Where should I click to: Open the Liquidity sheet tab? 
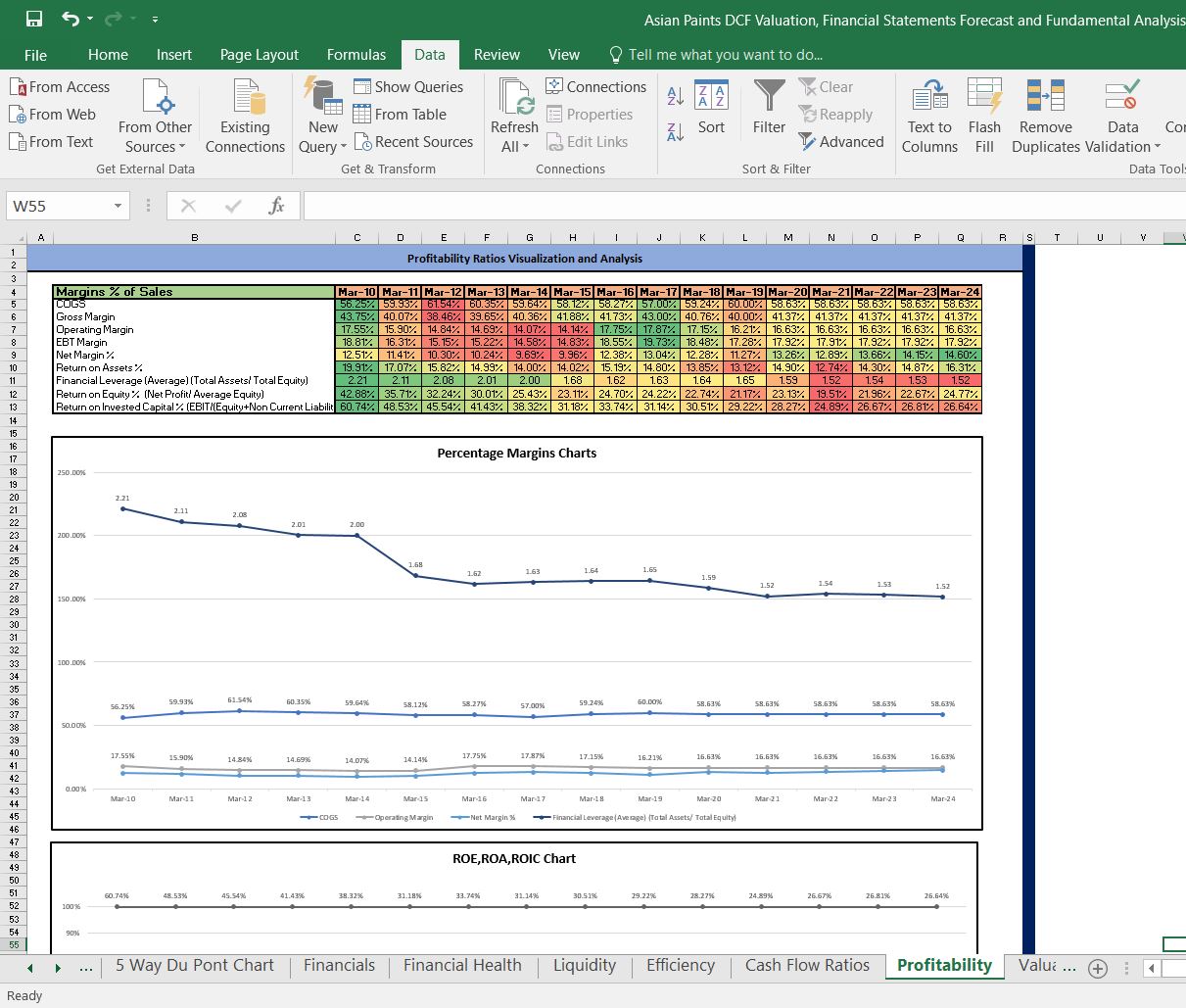pyautogui.click(x=585, y=966)
